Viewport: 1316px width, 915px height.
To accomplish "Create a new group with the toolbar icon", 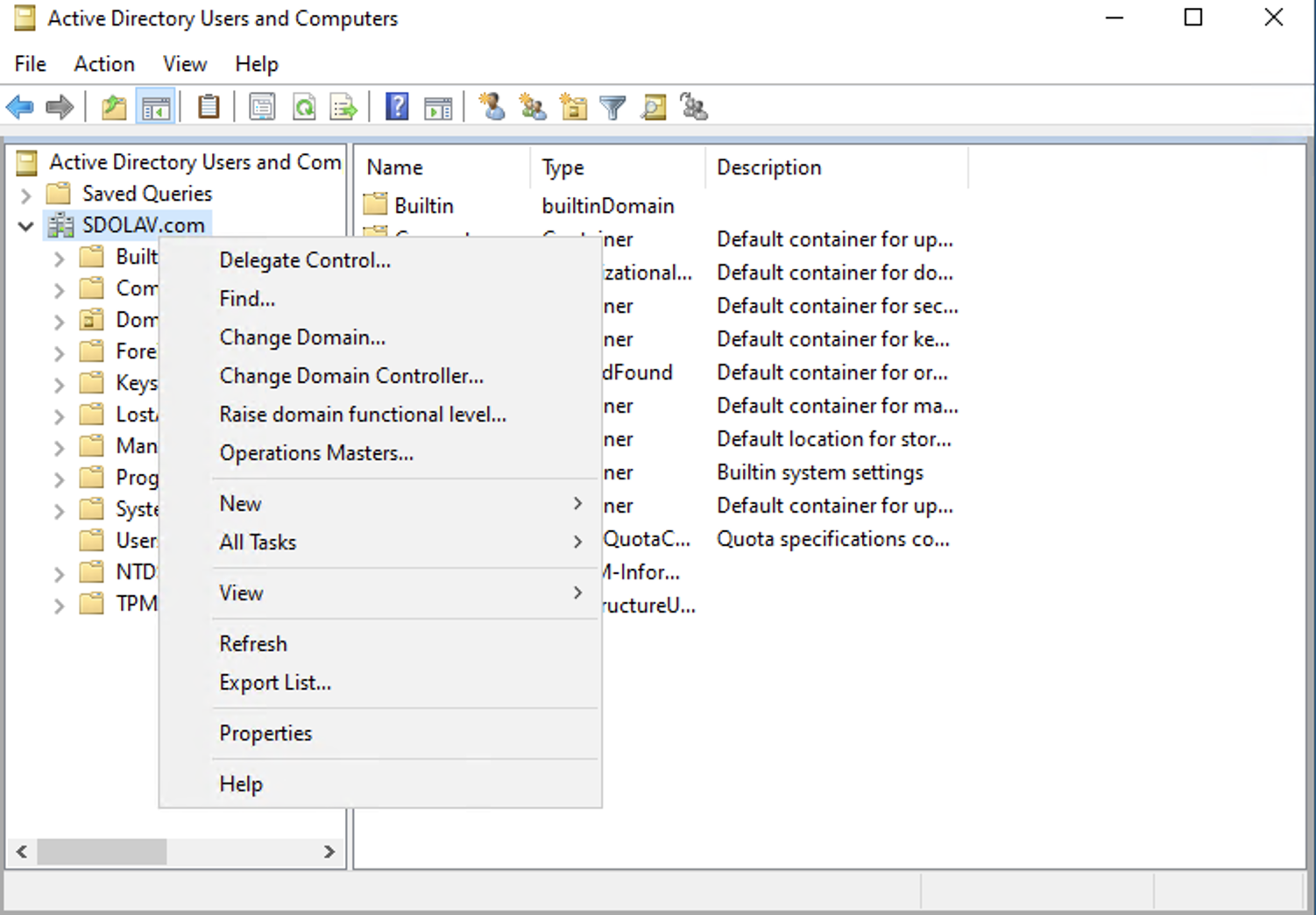I will (x=533, y=108).
